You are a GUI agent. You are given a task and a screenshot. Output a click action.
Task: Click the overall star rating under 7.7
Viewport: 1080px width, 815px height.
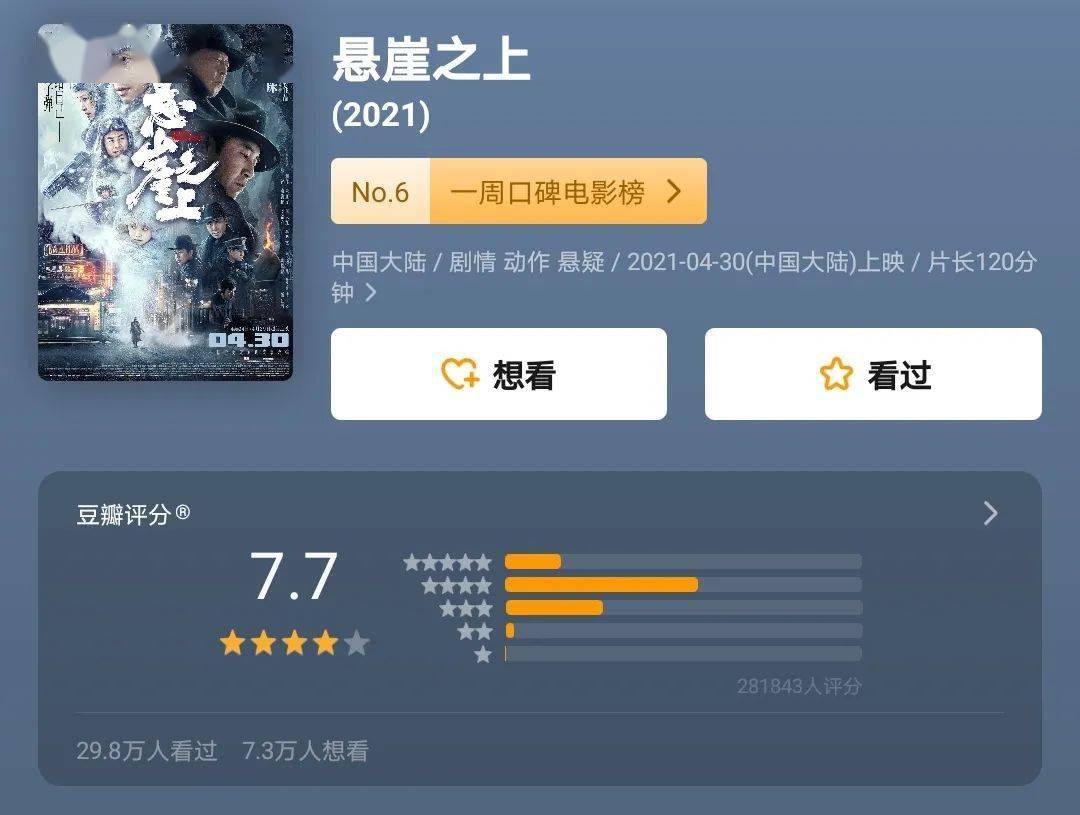pos(295,643)
